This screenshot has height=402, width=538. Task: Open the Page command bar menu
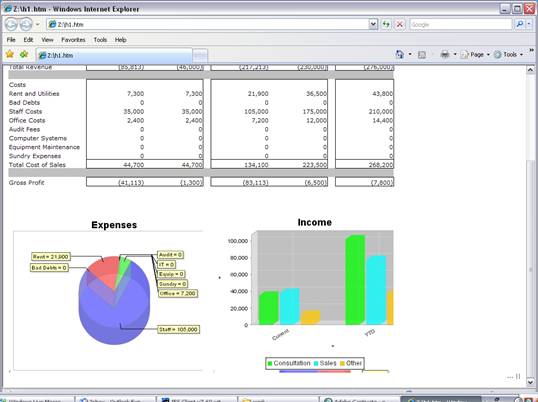point(475,55)
